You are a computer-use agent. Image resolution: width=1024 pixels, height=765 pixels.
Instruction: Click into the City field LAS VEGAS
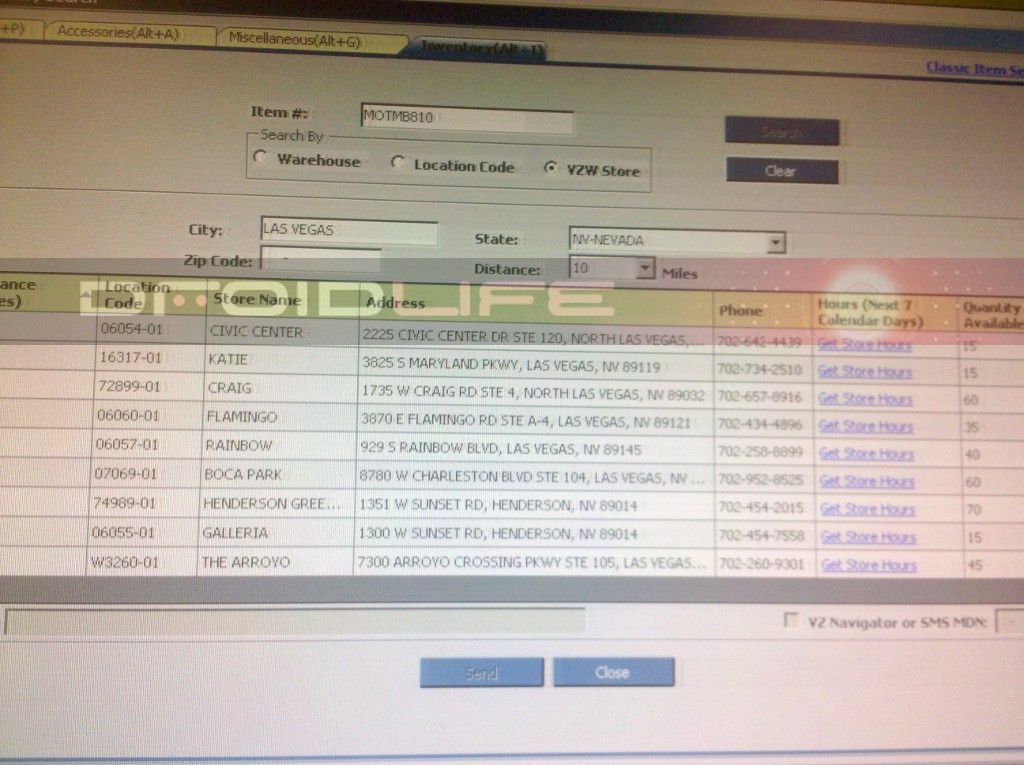[x=349, y=231]
